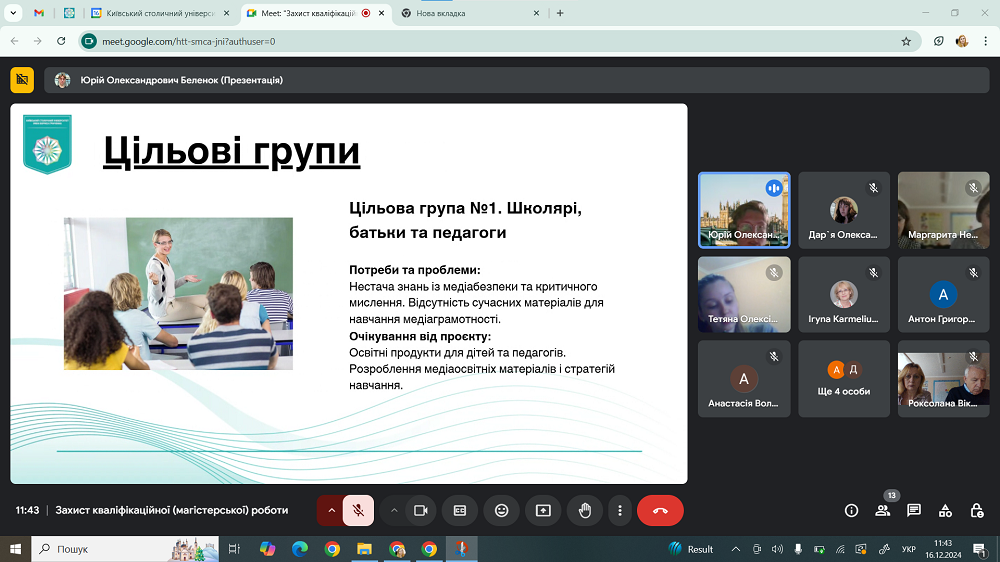Show the participants people panel
Viewport: 1000px width, 562px height.
882,510
